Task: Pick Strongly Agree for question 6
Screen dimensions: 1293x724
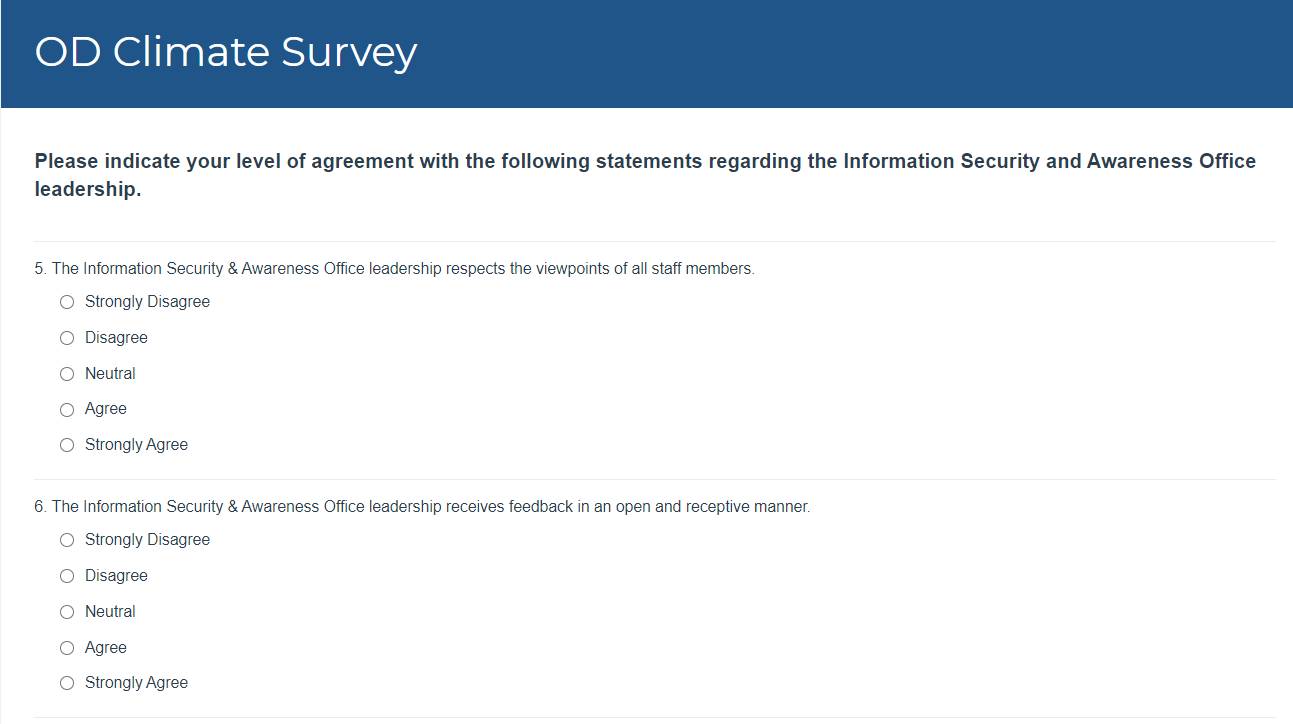Action: (67, 683)
